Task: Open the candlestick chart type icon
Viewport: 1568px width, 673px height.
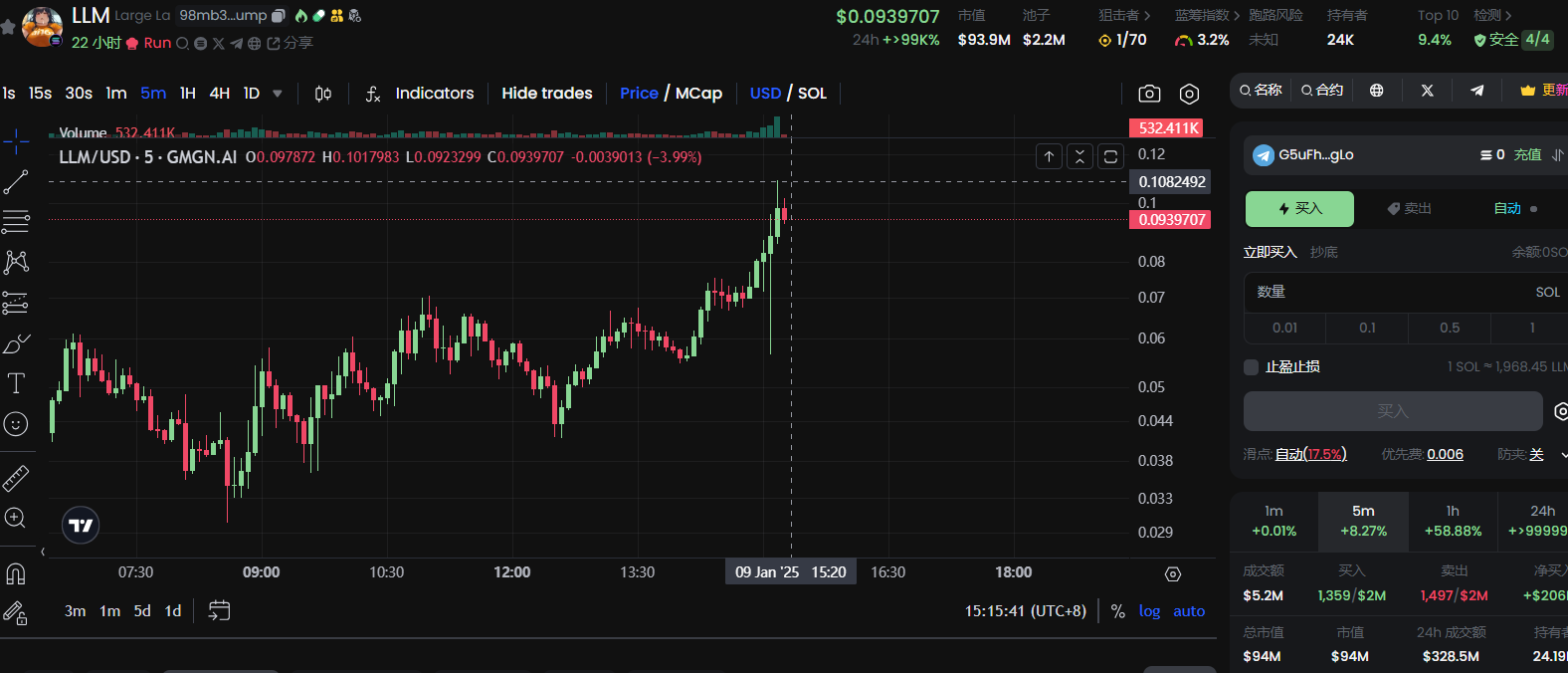Action: [323, 94]
